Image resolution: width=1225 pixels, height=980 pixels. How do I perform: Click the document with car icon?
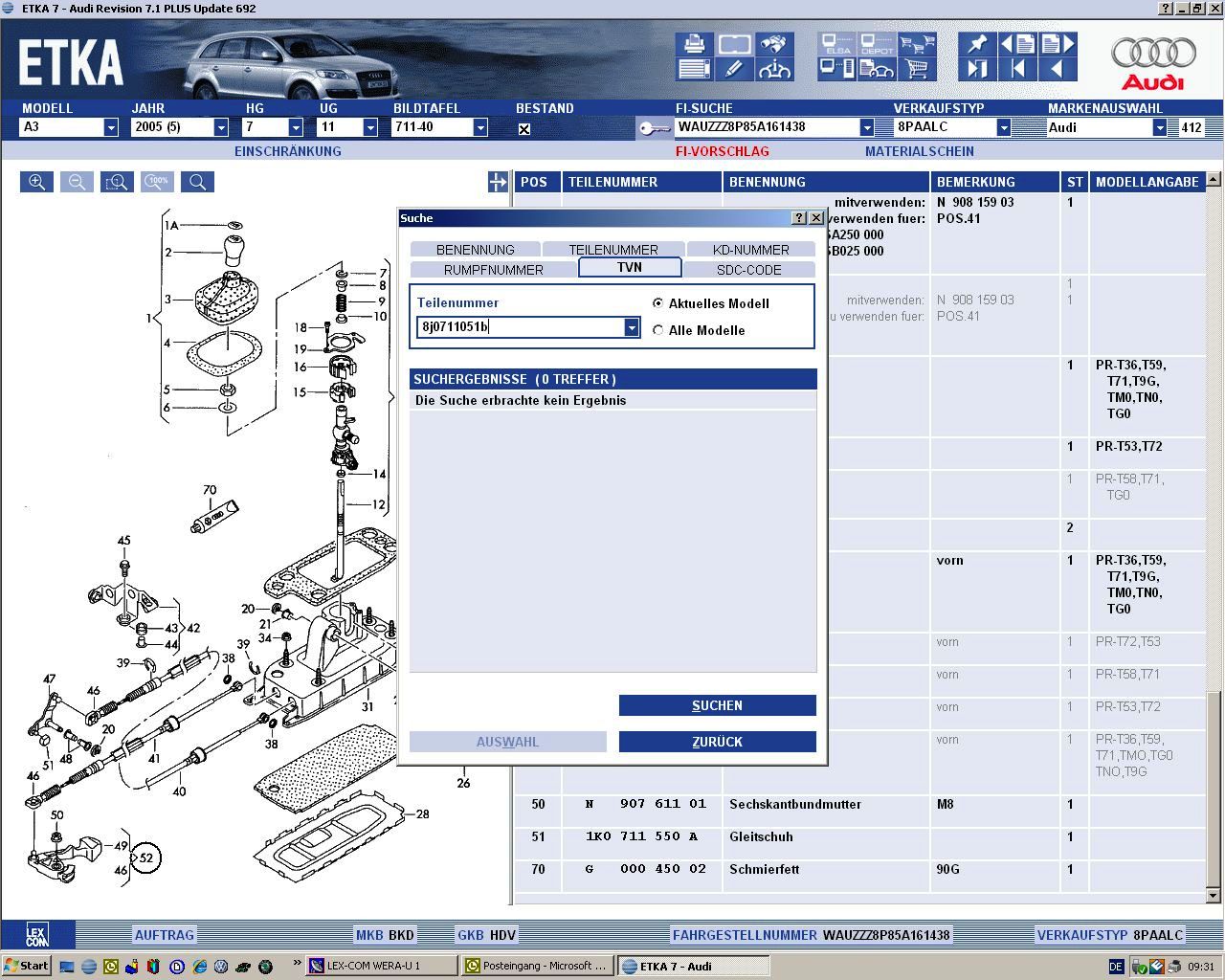tap(877, 69)
